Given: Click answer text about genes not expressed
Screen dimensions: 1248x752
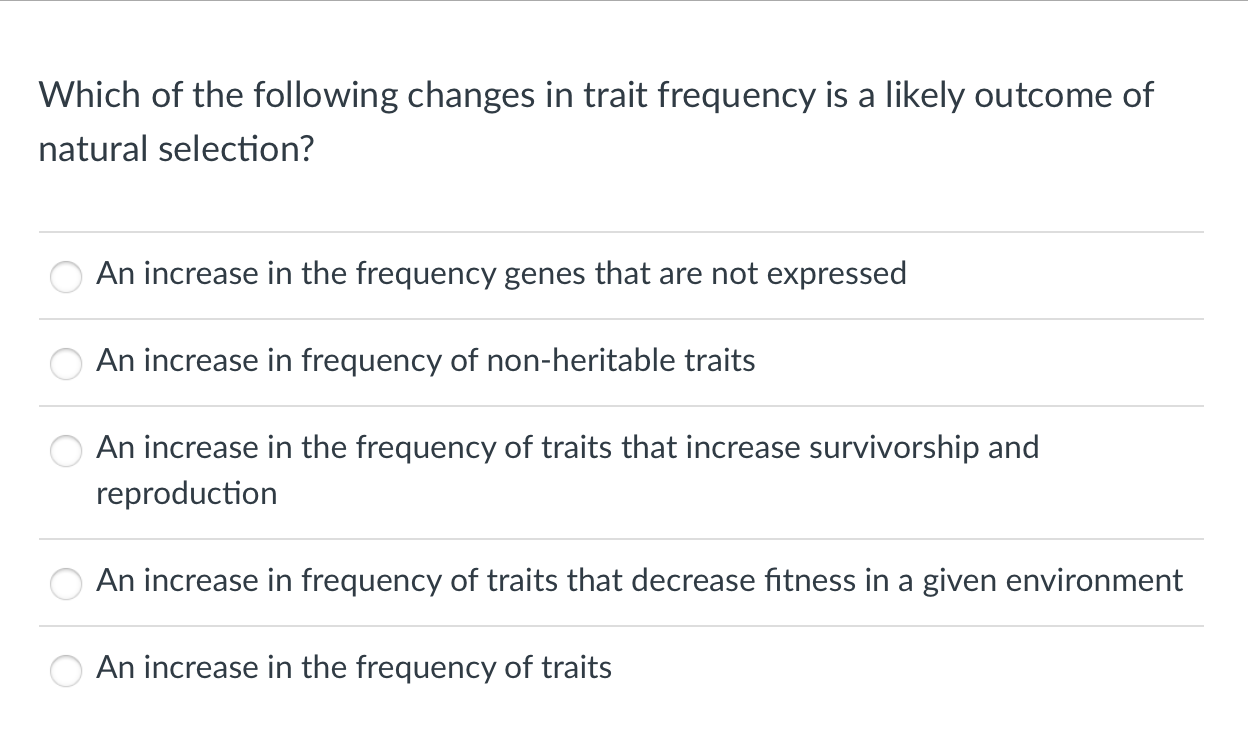Looking at the screenshot, I should pyautogui.click(x=500, y=273).
